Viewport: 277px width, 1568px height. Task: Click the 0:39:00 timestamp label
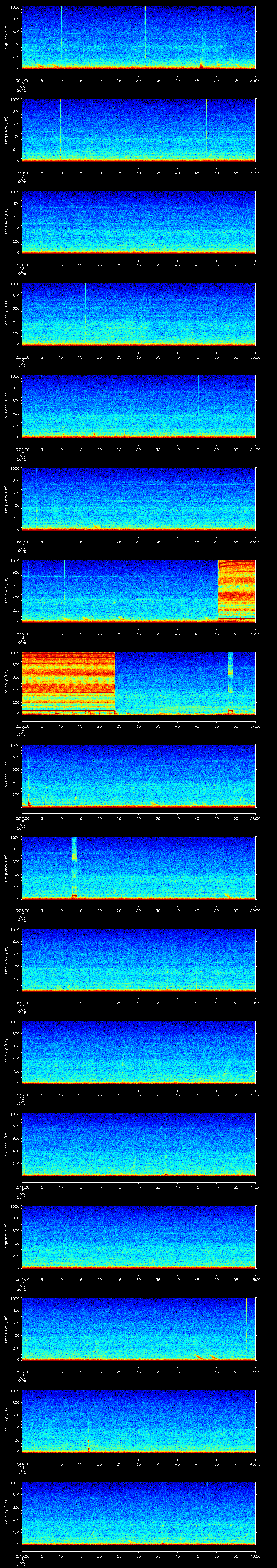(x=22, y=1003)
